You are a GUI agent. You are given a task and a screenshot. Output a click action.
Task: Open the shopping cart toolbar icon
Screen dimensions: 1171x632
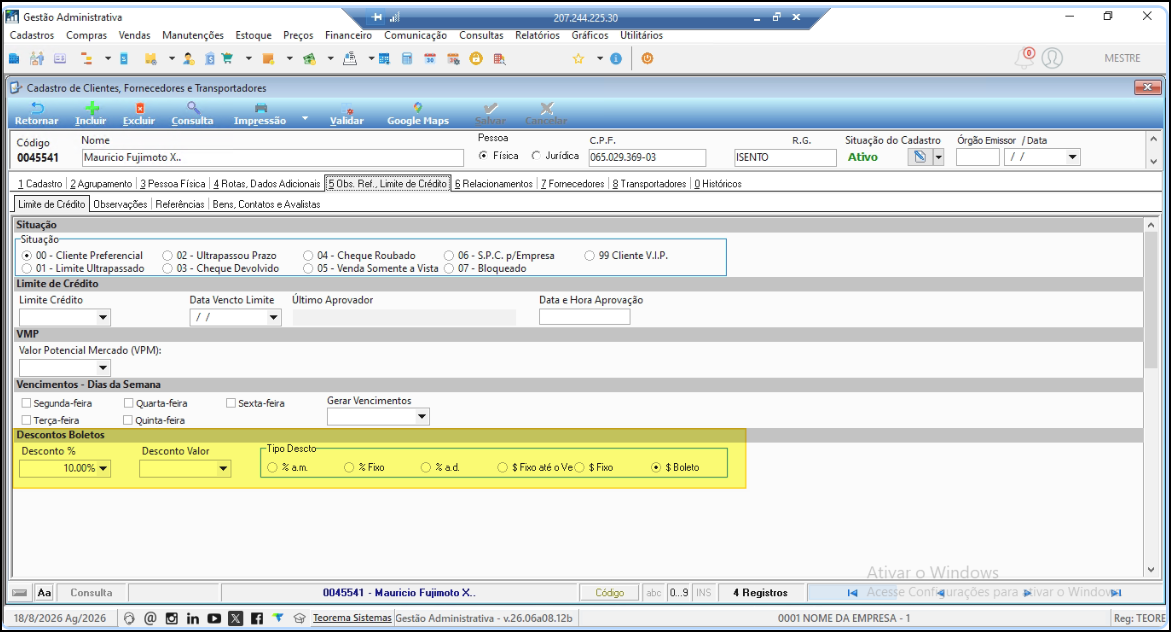click(228, 58)
